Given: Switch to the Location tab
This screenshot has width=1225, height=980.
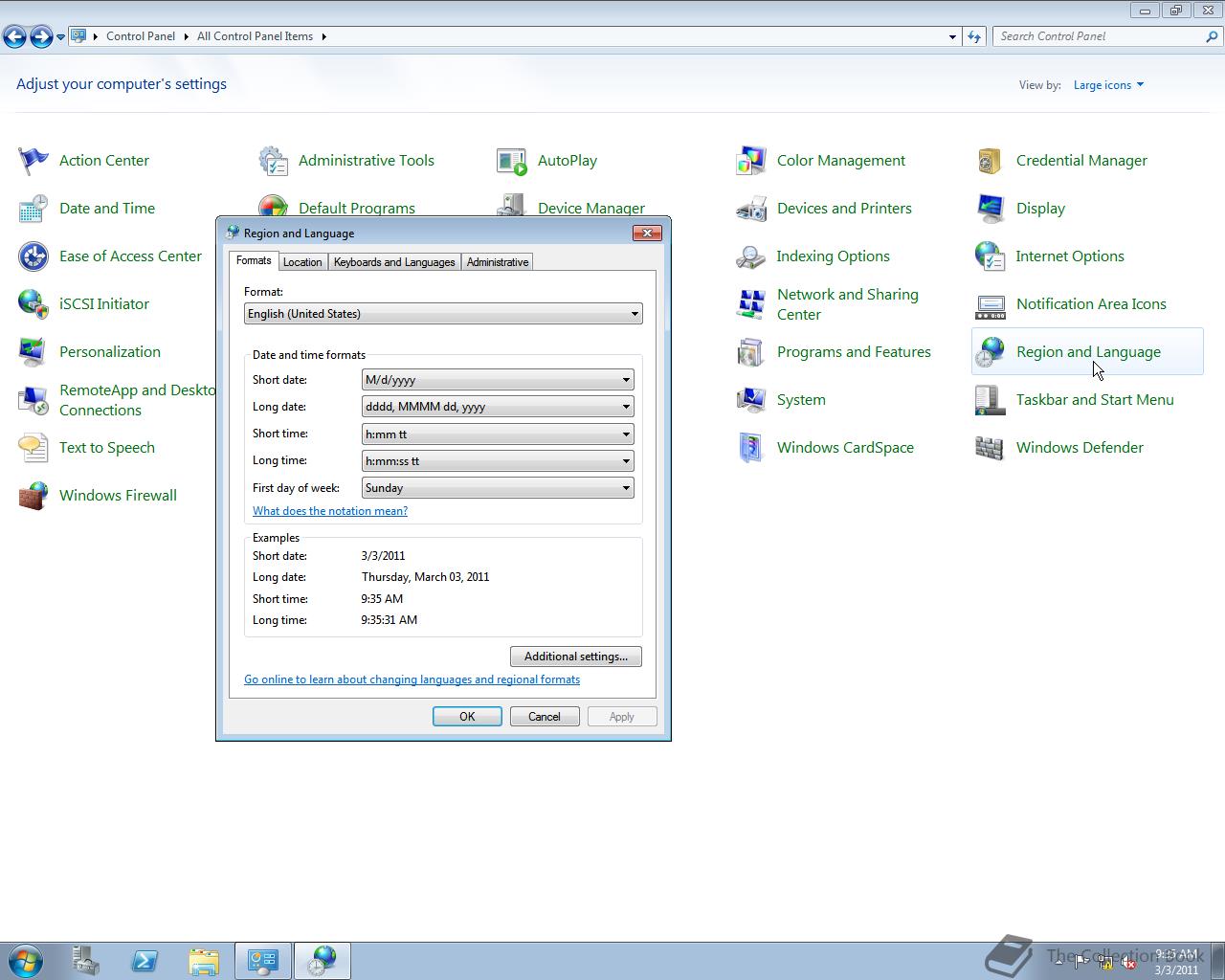Looking at the screenshot, I should [x=302, y=262].
